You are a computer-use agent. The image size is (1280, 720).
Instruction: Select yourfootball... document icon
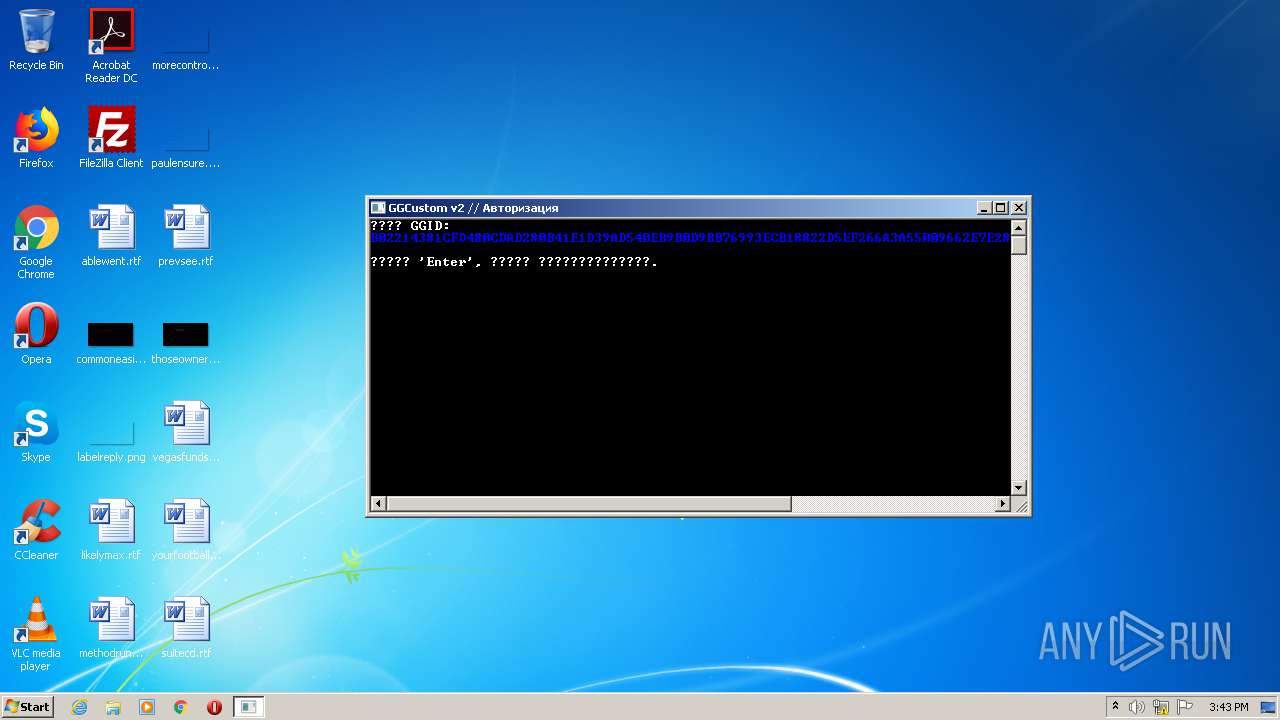186,530
